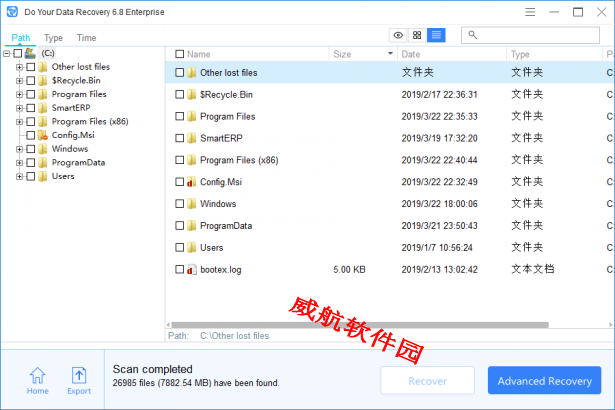
Task: Check the Windows checkbox in tree panel
Action: click(x=31, y=149)
